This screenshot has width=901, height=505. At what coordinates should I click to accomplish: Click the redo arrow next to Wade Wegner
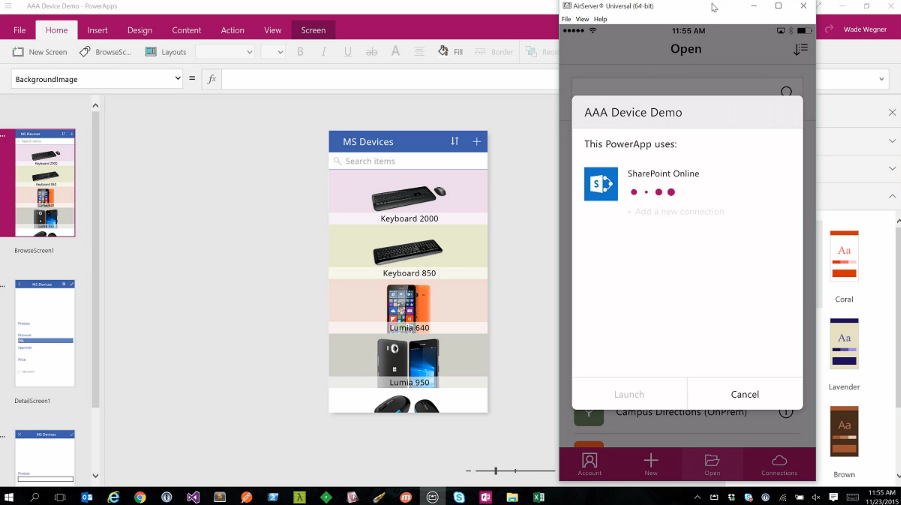click(x=829, y=29)
